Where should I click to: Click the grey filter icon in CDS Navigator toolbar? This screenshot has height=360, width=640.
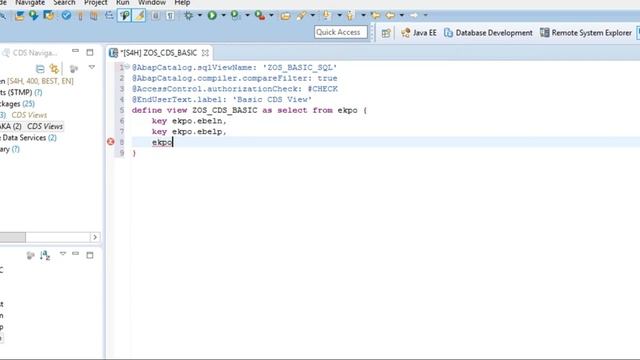74,68
